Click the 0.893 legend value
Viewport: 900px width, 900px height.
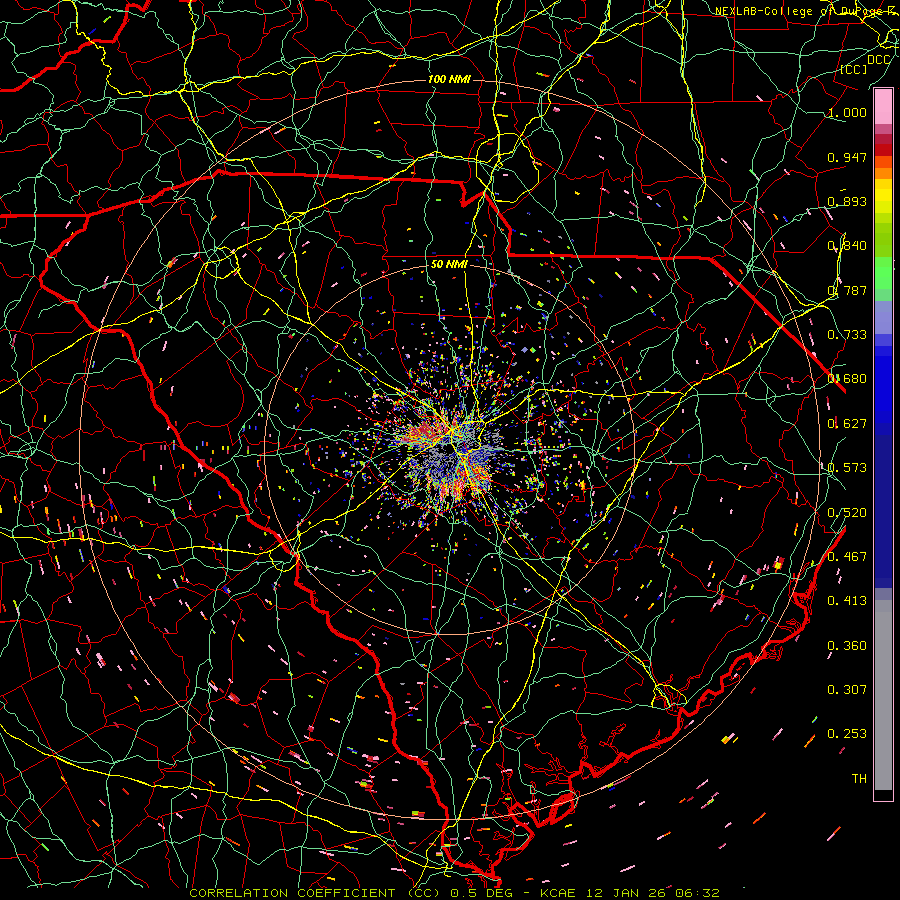click(847, 201)
